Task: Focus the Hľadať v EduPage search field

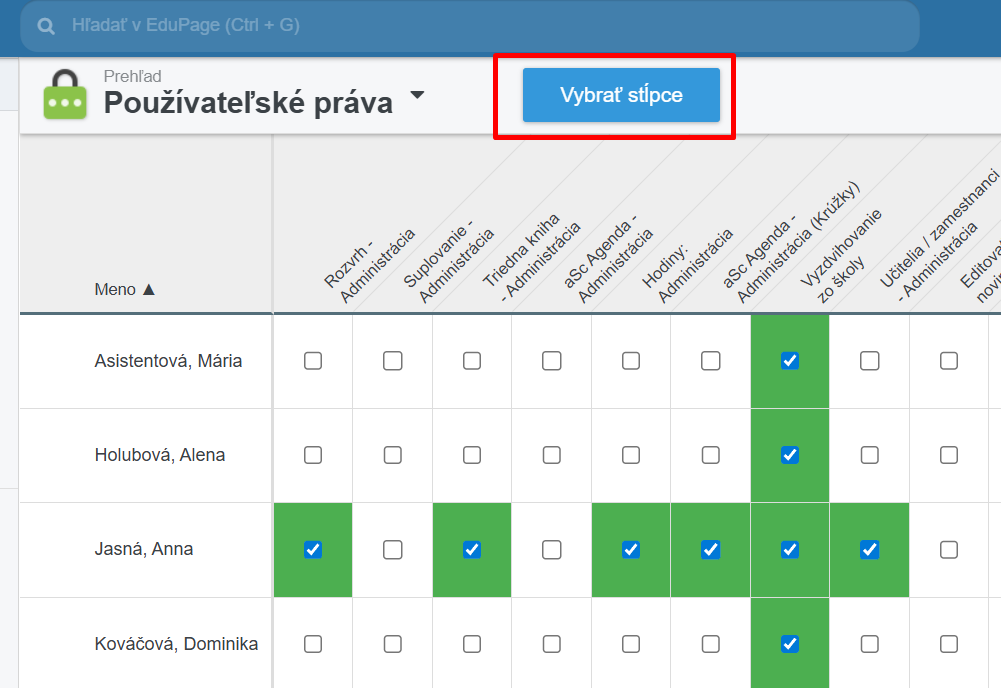Action: pyautogui.click(x=480, y=26)
